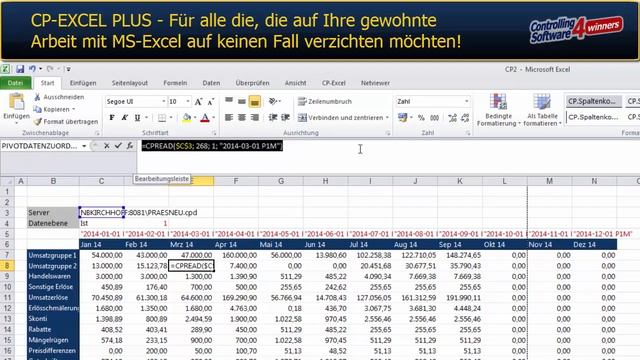640x360 pixels.
Task: Toggle underline U button
Action: coord(138,118)
